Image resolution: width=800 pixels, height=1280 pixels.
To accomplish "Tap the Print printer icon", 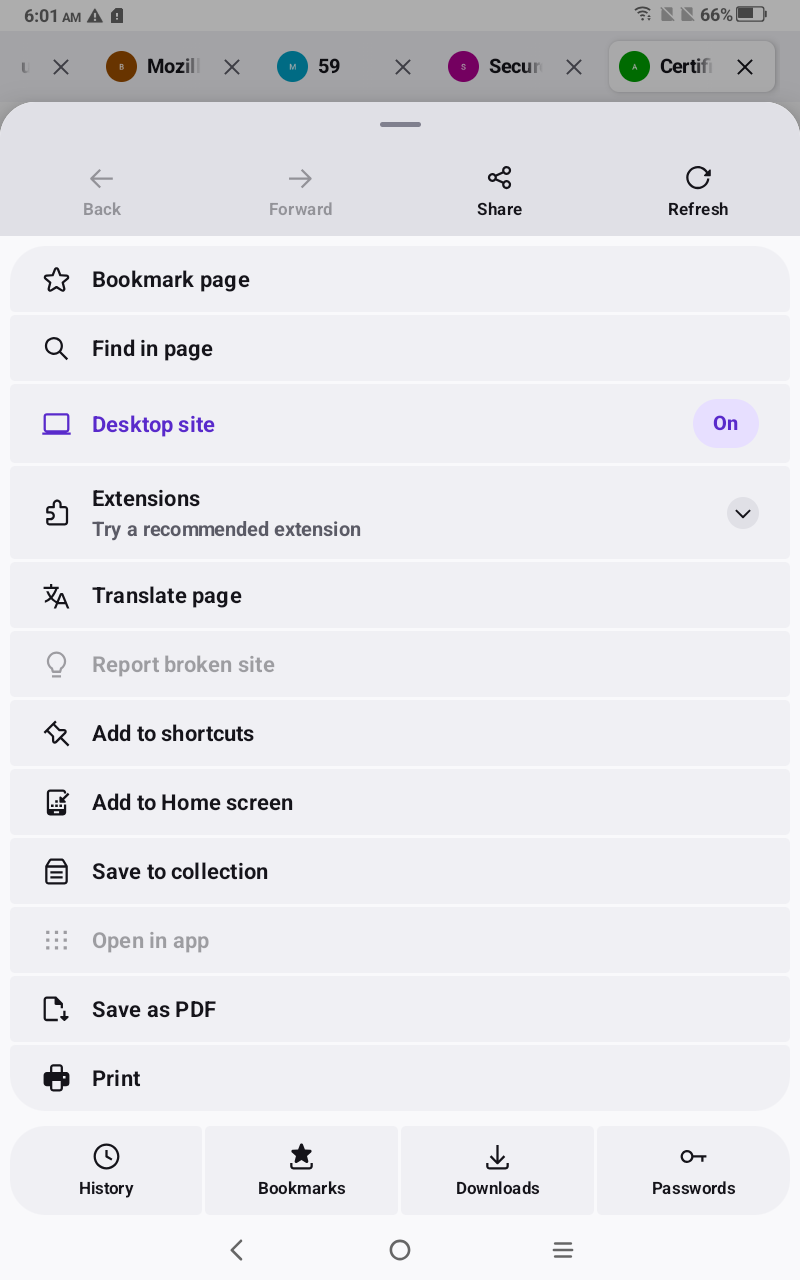I will [x=56, y=1079].
